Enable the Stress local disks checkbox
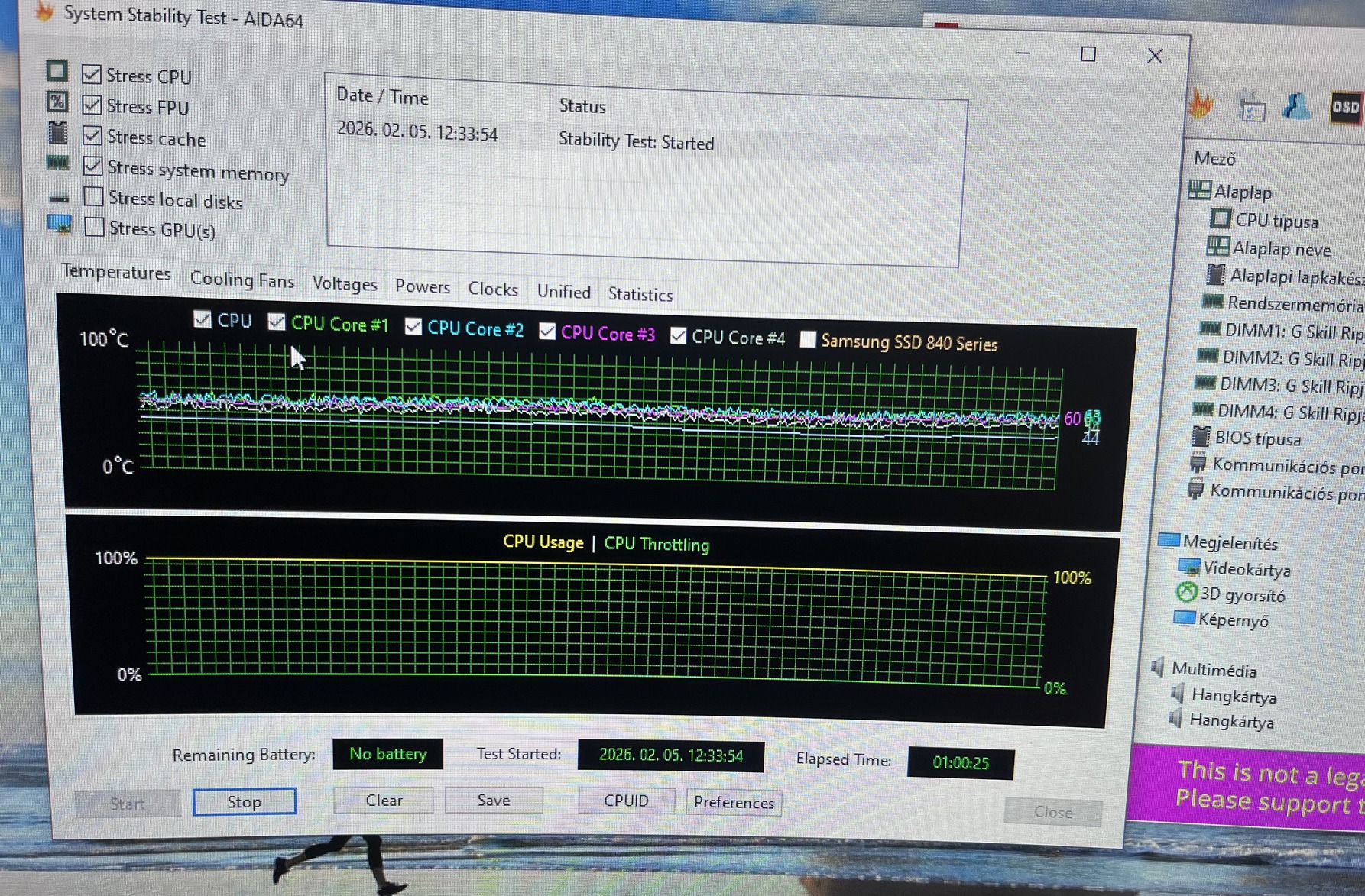The height and width of the screenshot is (896, 1365). point(94,196)
